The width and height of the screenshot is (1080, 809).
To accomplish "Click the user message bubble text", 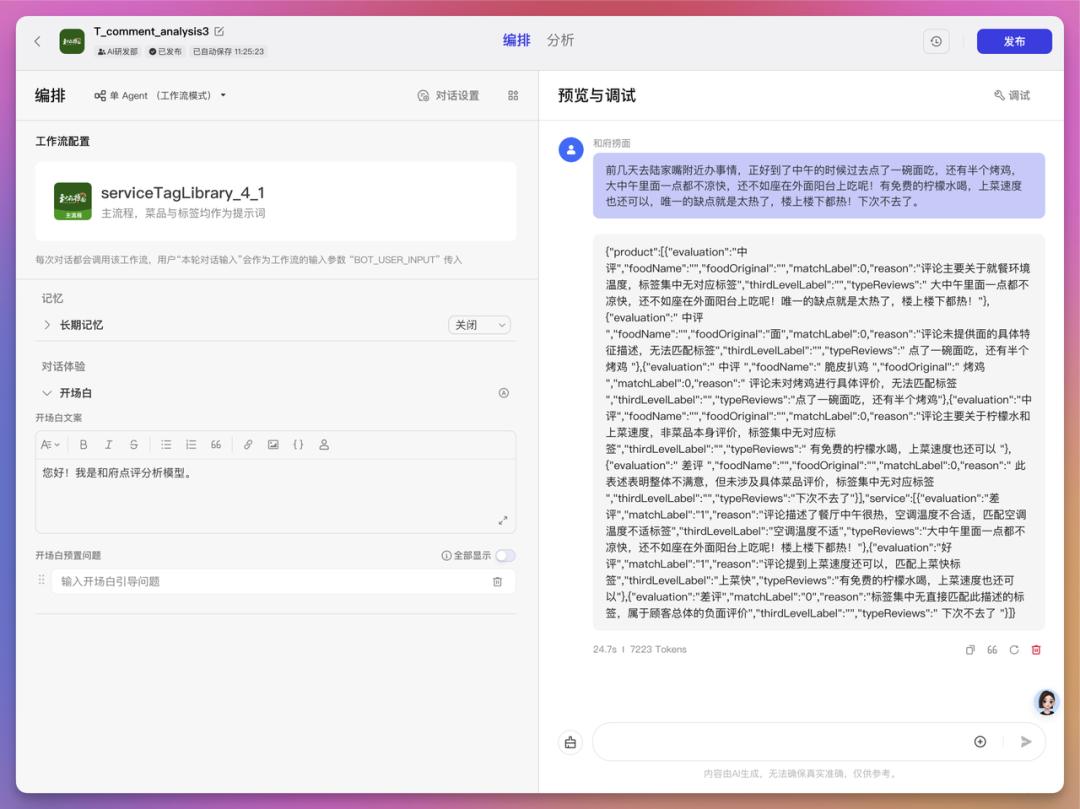I will 818,186.
